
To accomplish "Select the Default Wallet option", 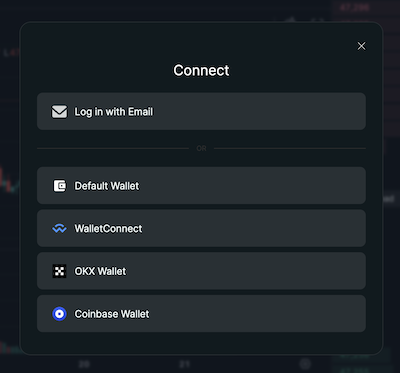I will click(201, 186).
